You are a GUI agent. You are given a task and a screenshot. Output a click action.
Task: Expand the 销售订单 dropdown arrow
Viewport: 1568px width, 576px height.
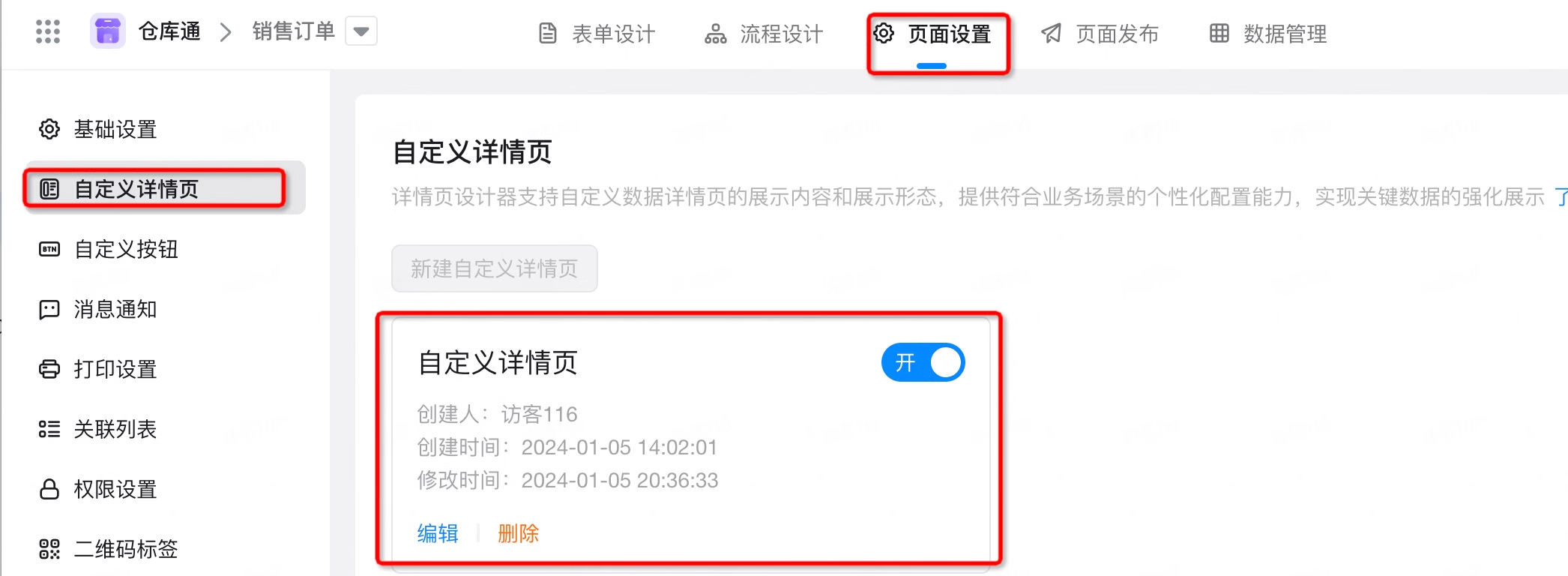(x=361, y=31)
